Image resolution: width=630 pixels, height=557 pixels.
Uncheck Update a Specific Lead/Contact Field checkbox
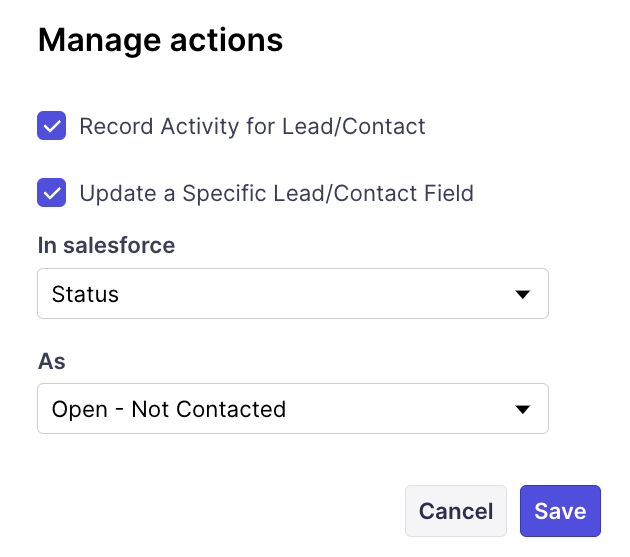(x=51, y=193)
